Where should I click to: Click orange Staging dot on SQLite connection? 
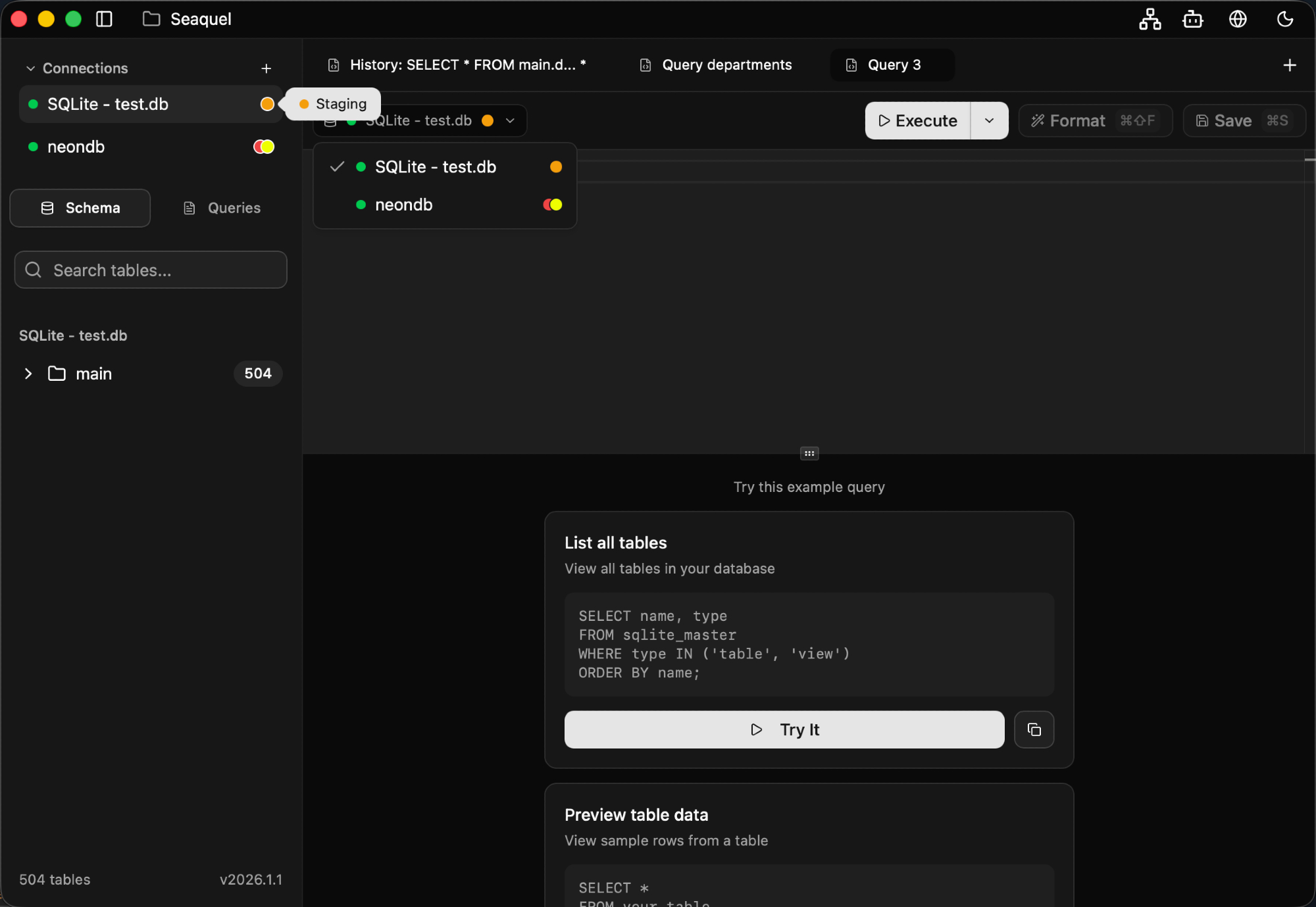(267, 104)
